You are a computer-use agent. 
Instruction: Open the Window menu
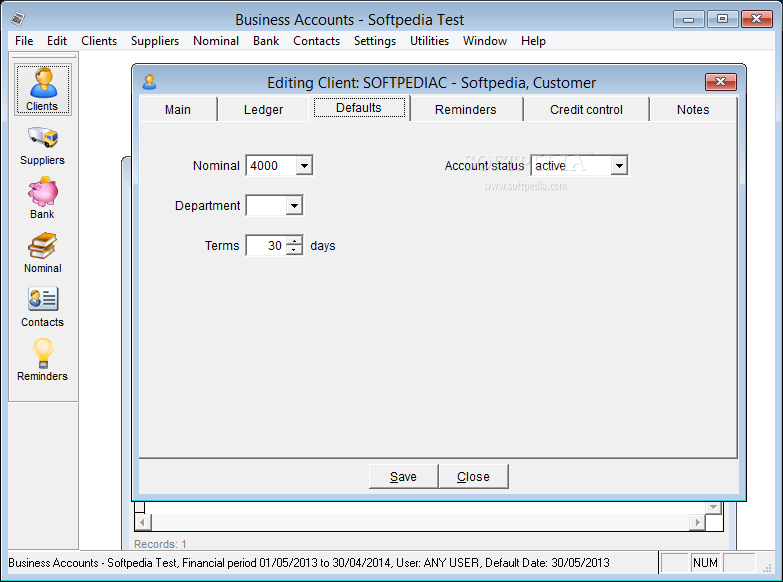pyautogui.click(x=484, y=41)
